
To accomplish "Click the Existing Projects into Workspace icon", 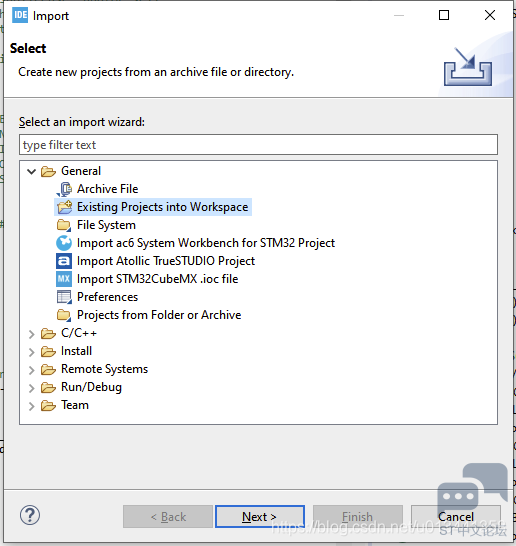I will 64,207.
